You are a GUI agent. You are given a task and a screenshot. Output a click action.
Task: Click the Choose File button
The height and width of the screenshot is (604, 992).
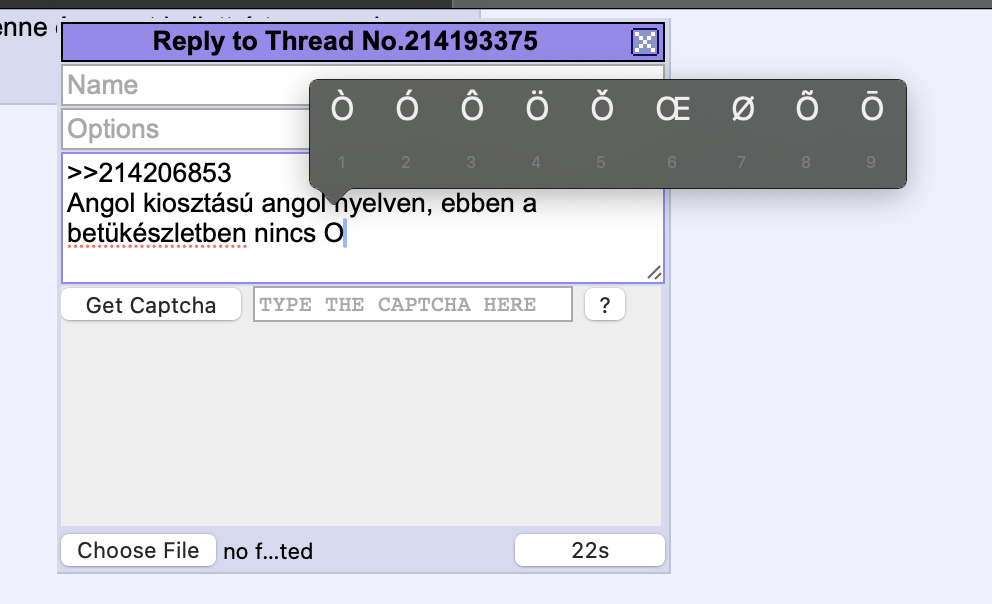pyautogui.click(x=139, y=550)
